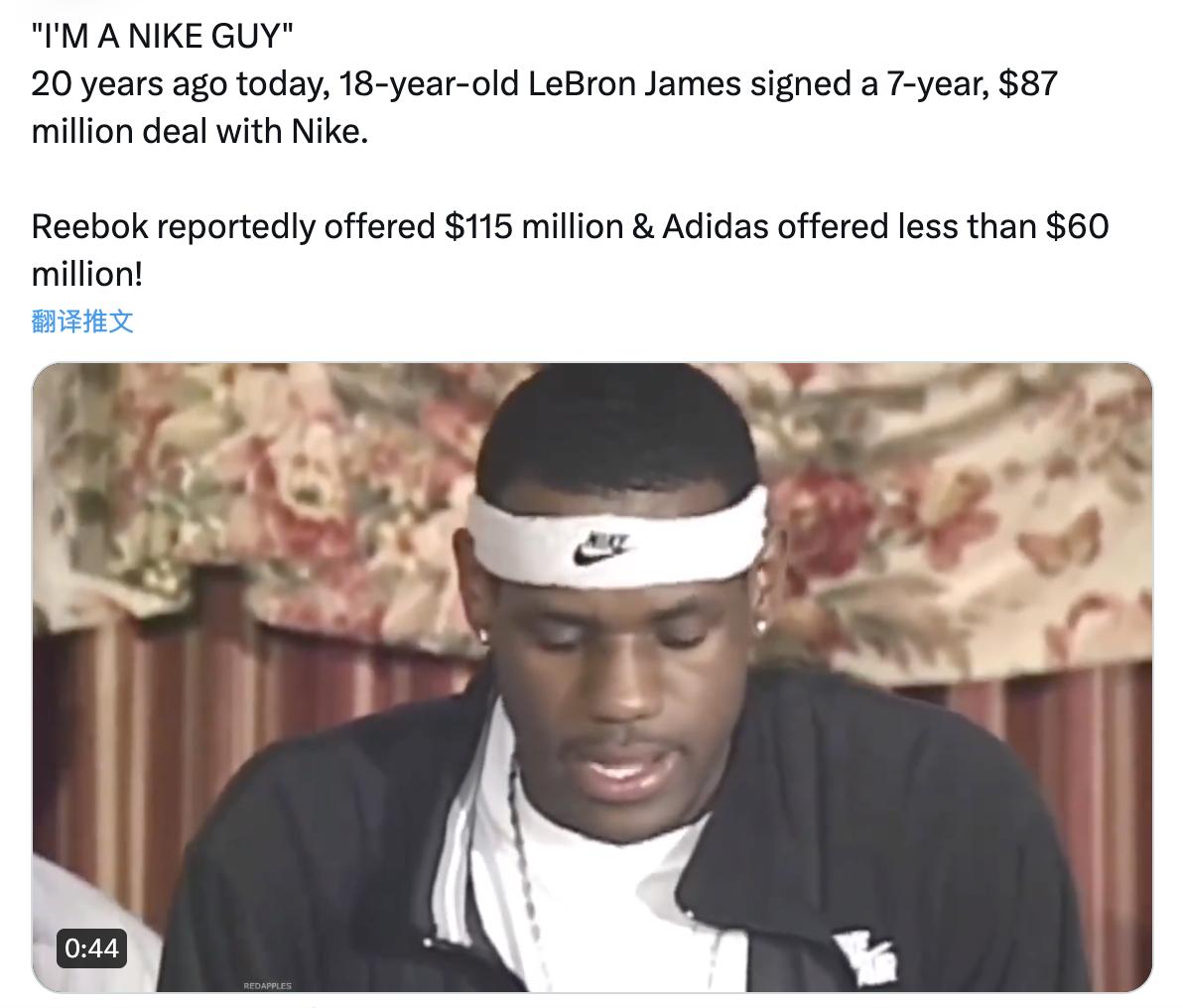The width and height of the screenshot is (1183, 1008).
Task: Play the embedded tweet video
Action: click(591, 677)
